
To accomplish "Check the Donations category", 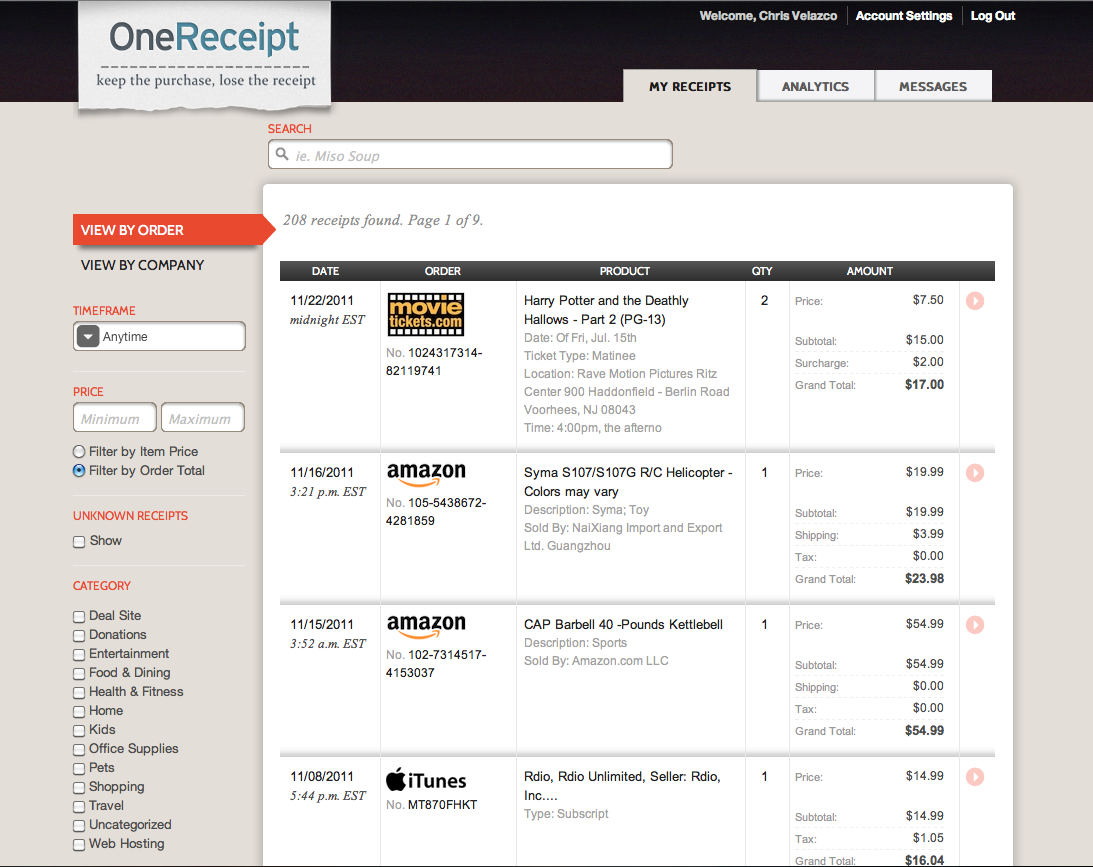I will point(79,636).
